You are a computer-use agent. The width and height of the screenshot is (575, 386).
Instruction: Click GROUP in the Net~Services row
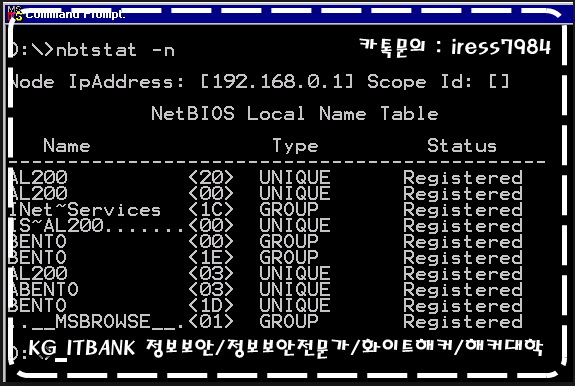pos(289,210)
